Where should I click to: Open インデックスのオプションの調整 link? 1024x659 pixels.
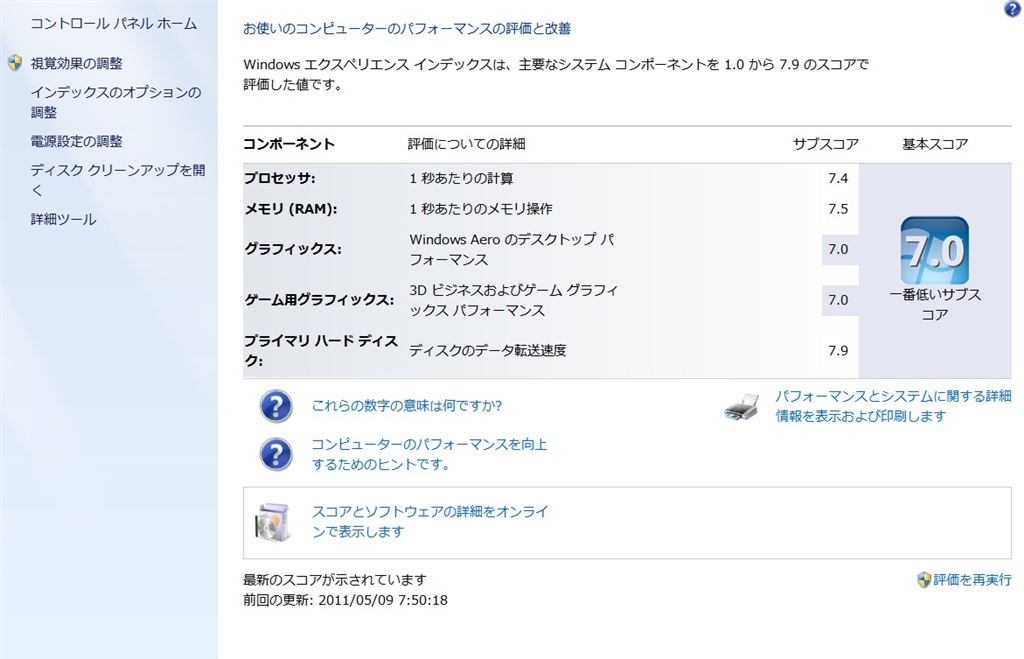click(x=116, y=102)
